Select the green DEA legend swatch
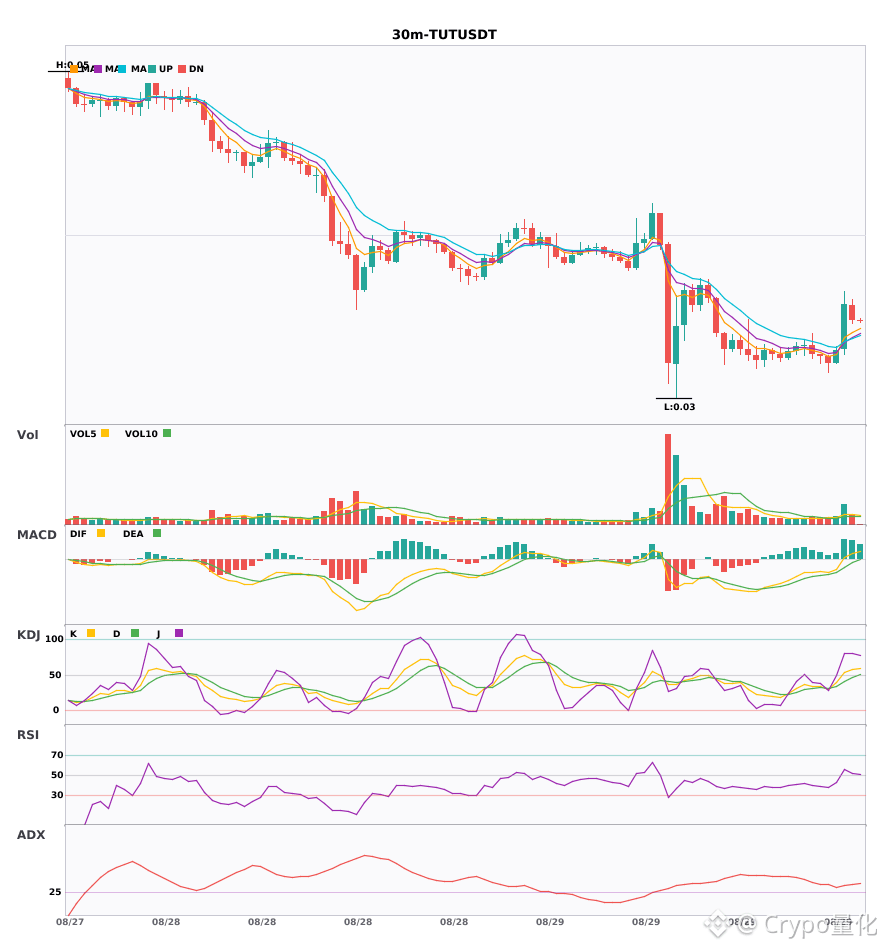The width and height of the screenshot is (885, 950). click(157, 533)
